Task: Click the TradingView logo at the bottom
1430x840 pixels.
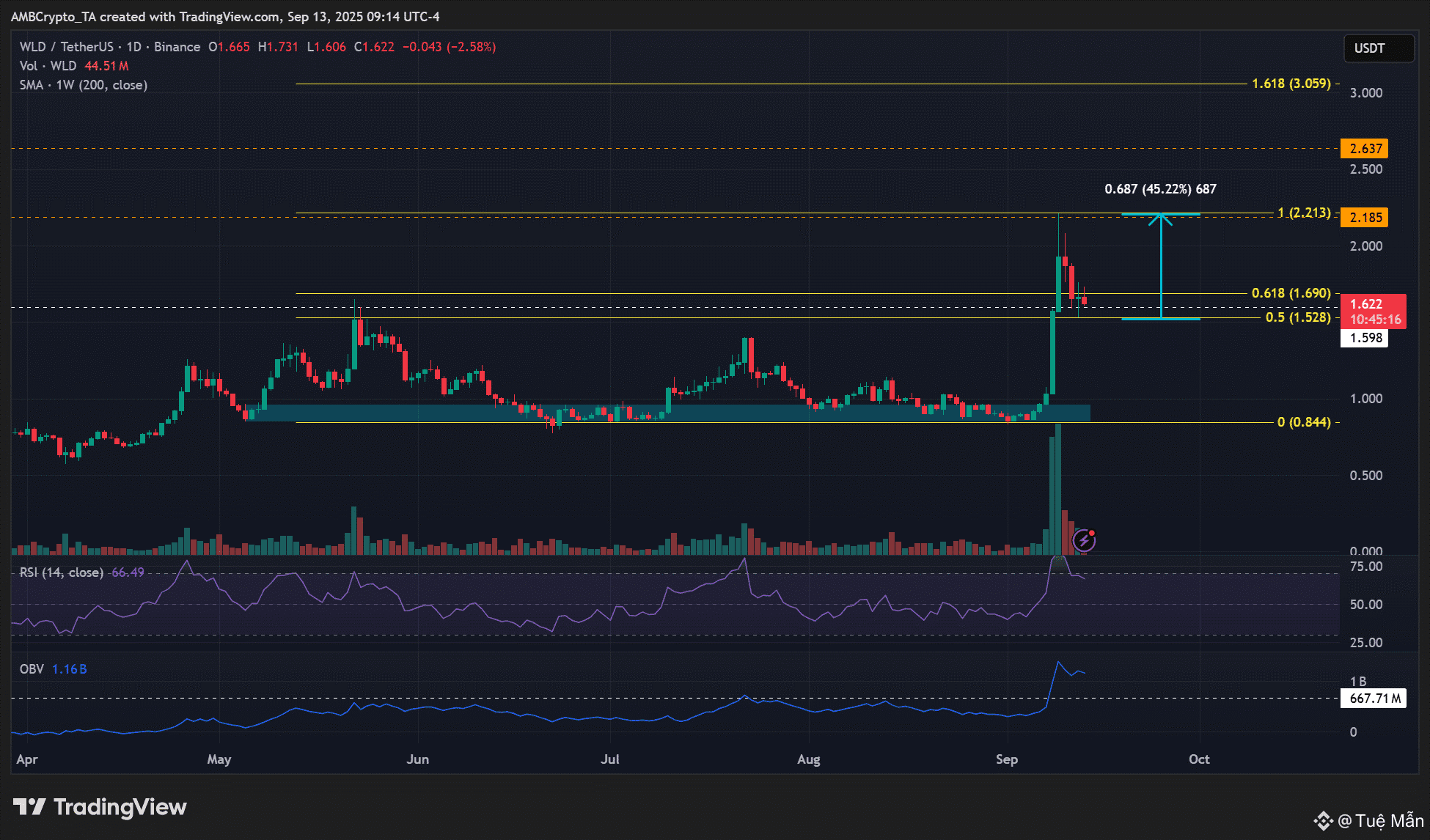Action: pos(100,807)
